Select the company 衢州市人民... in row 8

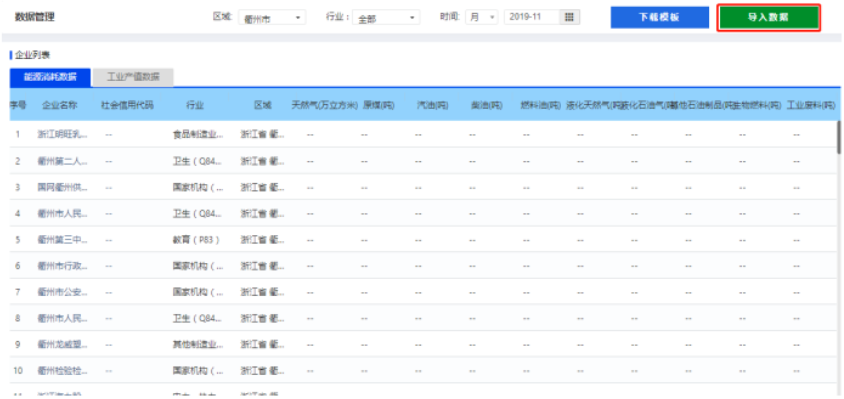tap(62, 318)
